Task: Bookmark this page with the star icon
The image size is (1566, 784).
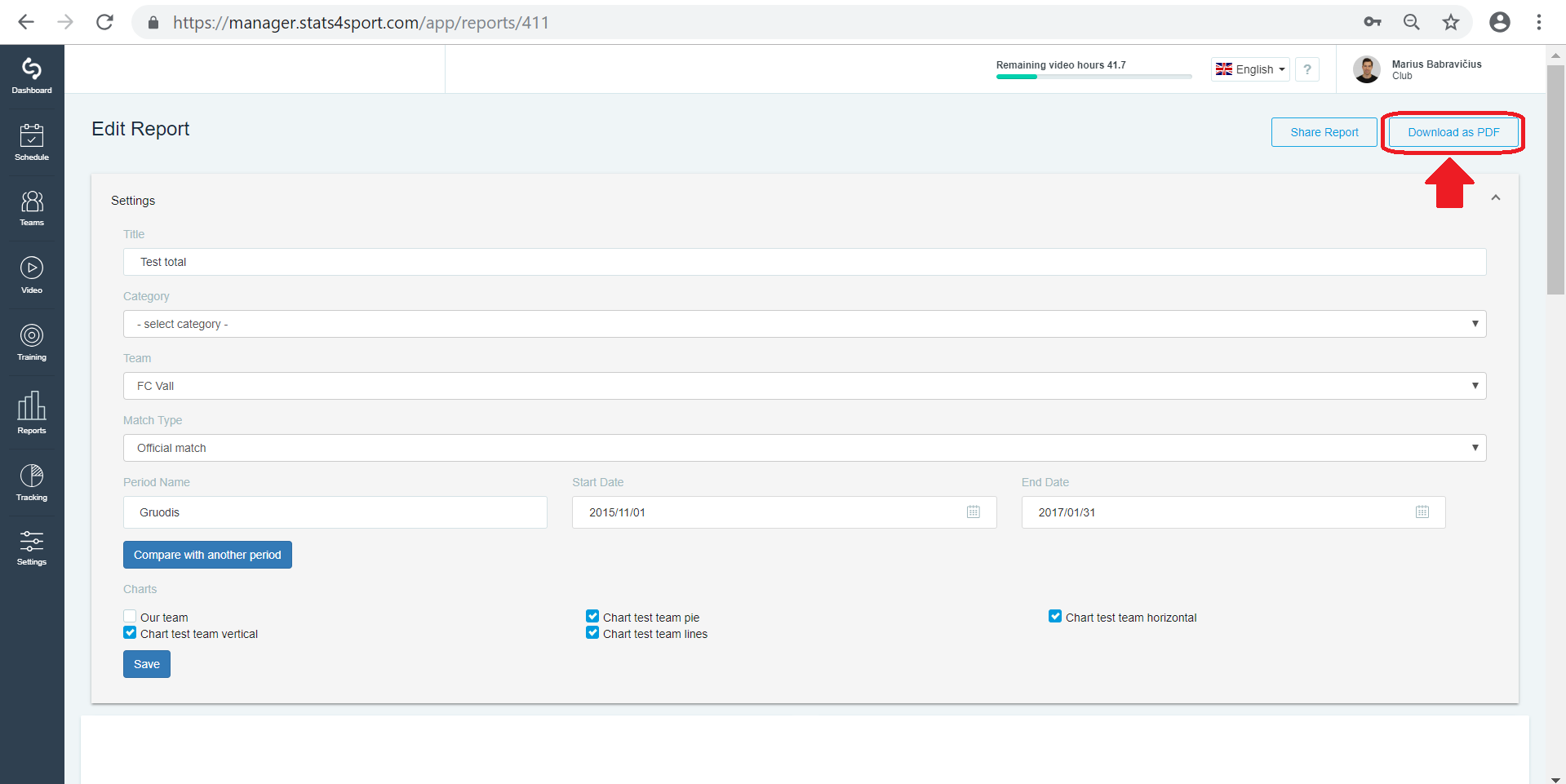Action: click(x=1450, y=22)
